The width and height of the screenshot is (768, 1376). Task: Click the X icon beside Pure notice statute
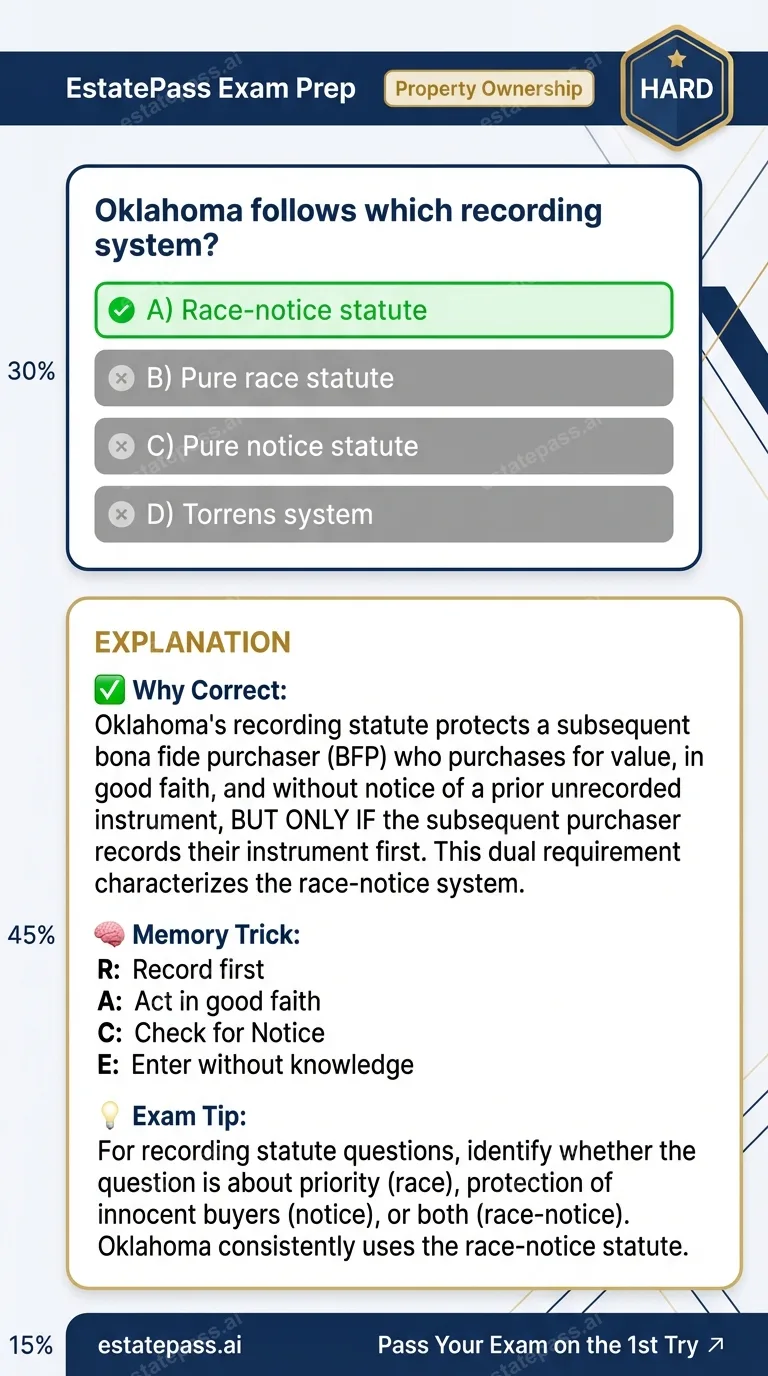[x=122, y=446]
